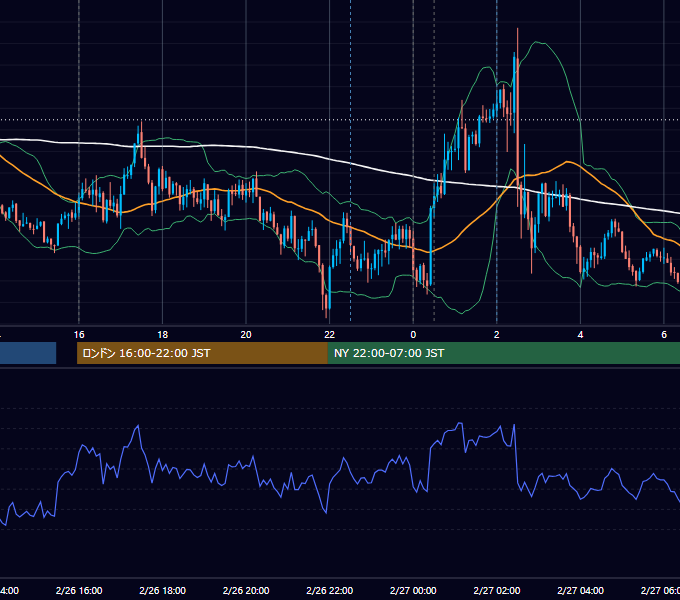Click the 2 hour label on price chart axis
680x600 pixels.
(497, 335)
